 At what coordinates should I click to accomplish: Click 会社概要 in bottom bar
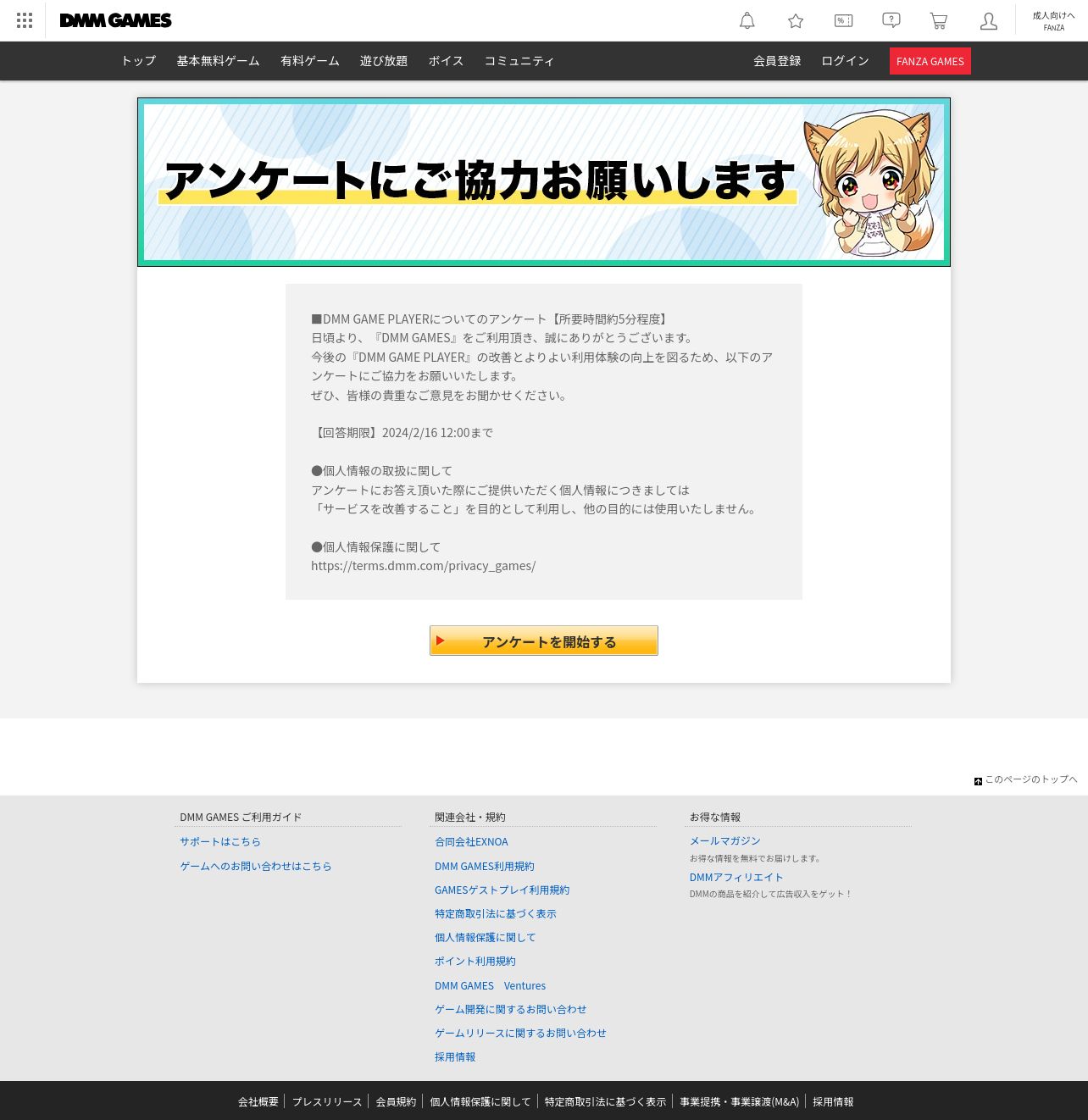coord(258,1102)
